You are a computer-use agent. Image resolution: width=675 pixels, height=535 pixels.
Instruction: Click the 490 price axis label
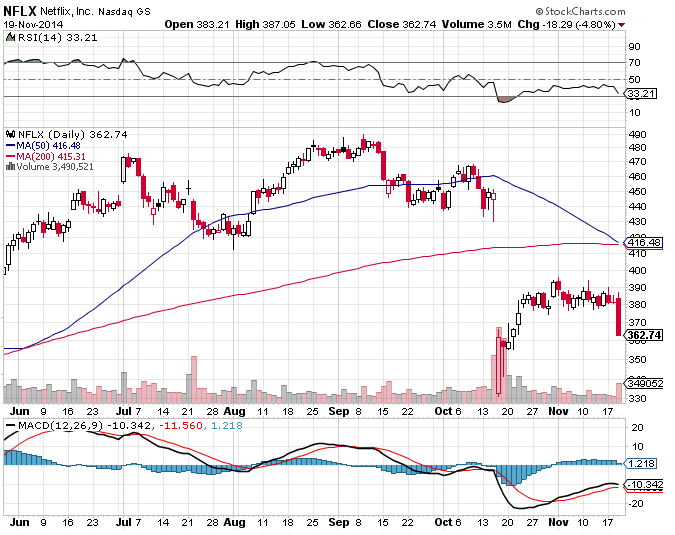(x=638, y=135)
